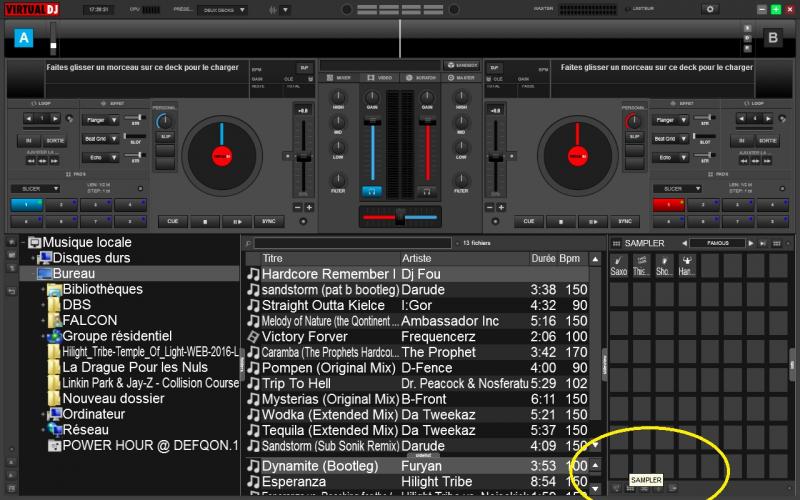This screenshot has width=800, height=500.
Task: Toggle Sandbox button above mixer
Action: coord(462,65)
